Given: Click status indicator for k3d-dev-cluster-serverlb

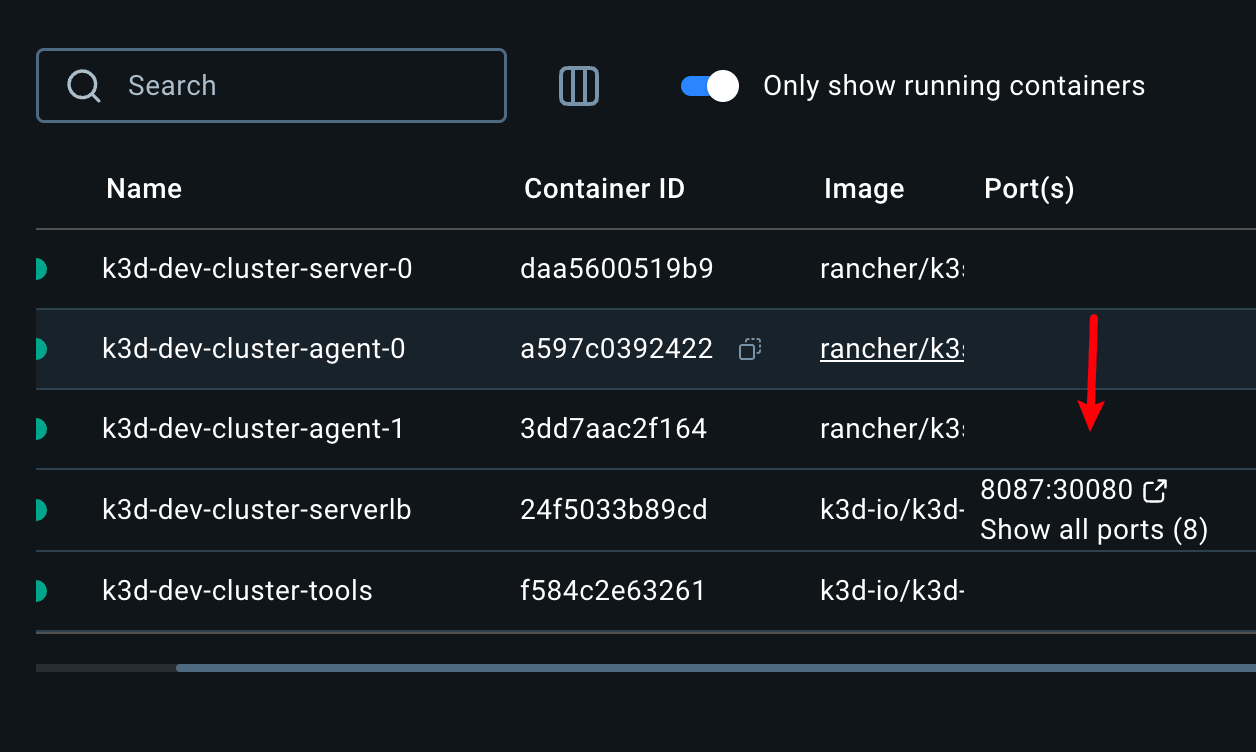Looking at the screenshot, I should point(41,510).
